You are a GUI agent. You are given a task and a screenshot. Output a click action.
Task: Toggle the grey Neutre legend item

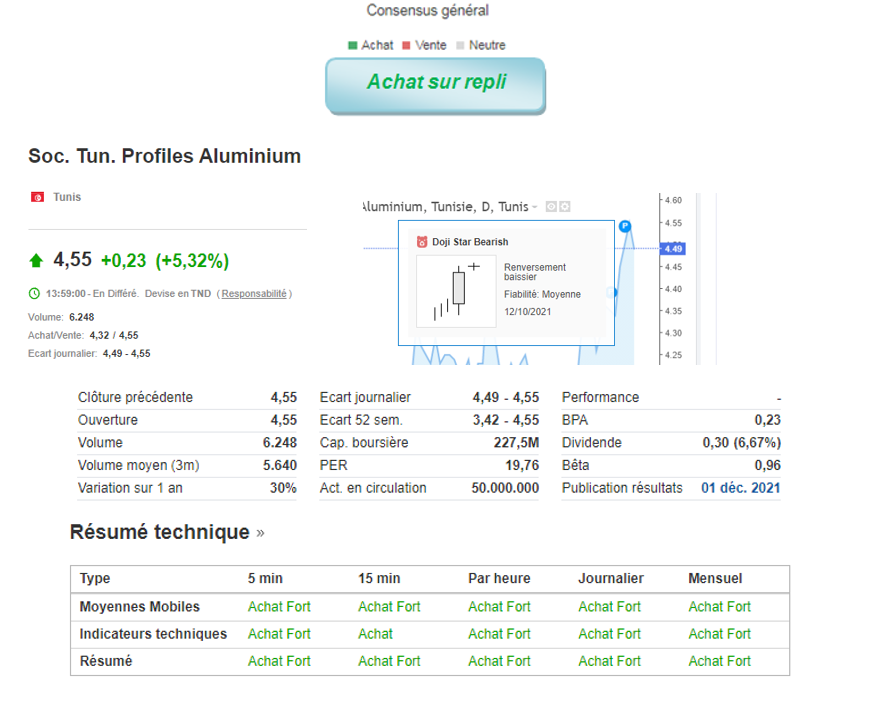(x=480, y=45)
